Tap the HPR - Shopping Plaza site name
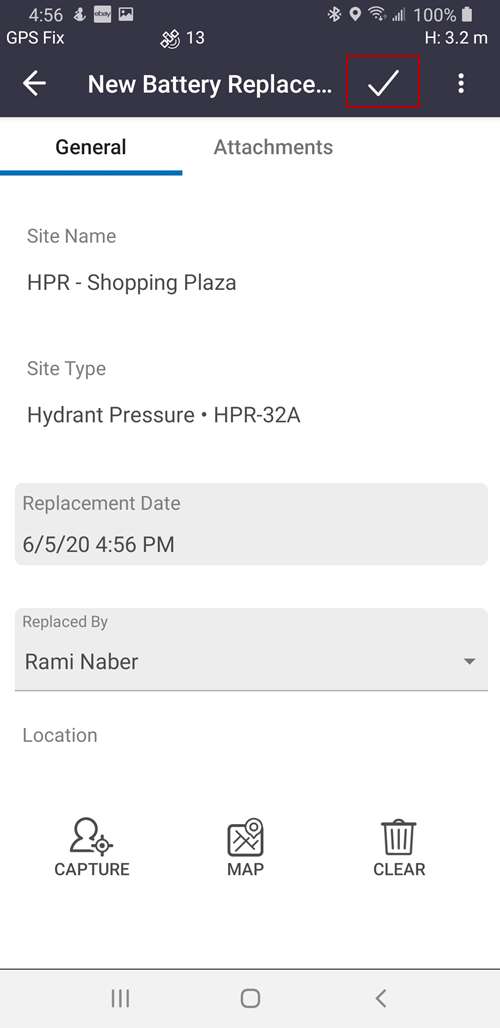 coord(132,283)
